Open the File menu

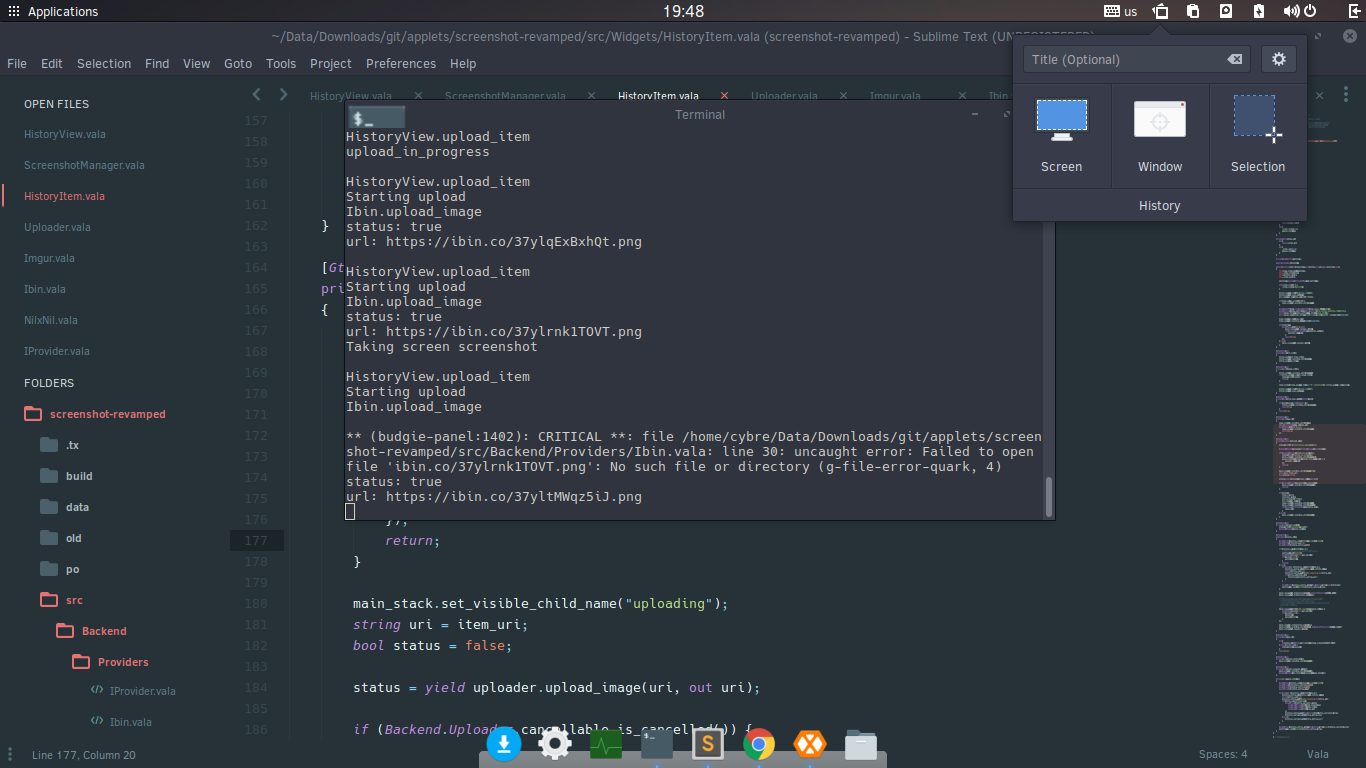(x=17, y=63)
